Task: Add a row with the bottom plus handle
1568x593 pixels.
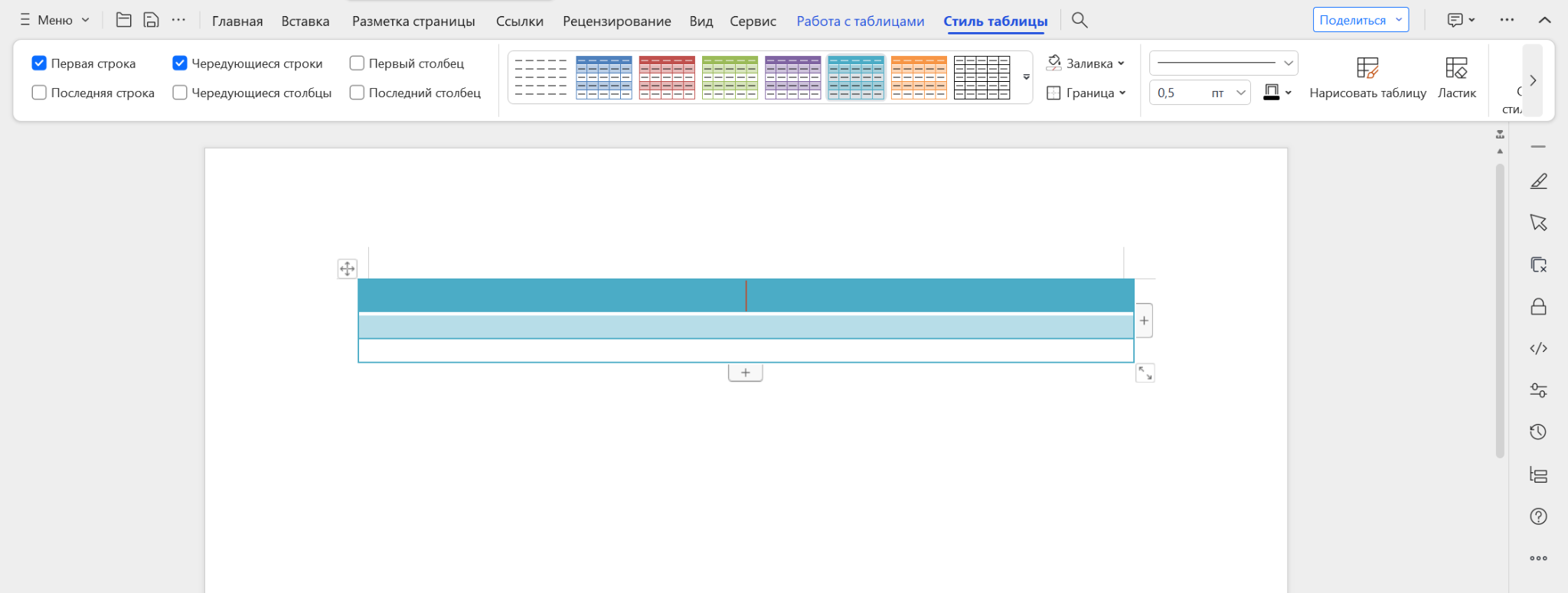Action: [x=745, y=373]
